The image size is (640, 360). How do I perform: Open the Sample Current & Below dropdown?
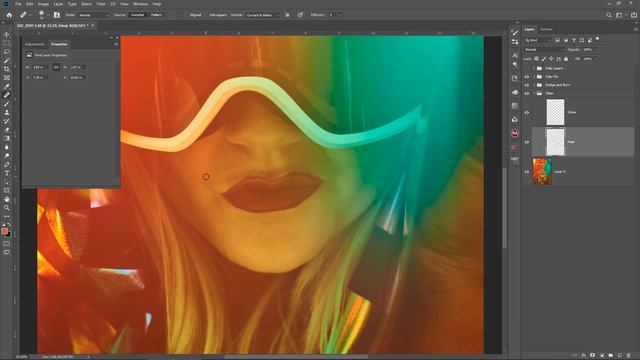(x=262, y=15)
